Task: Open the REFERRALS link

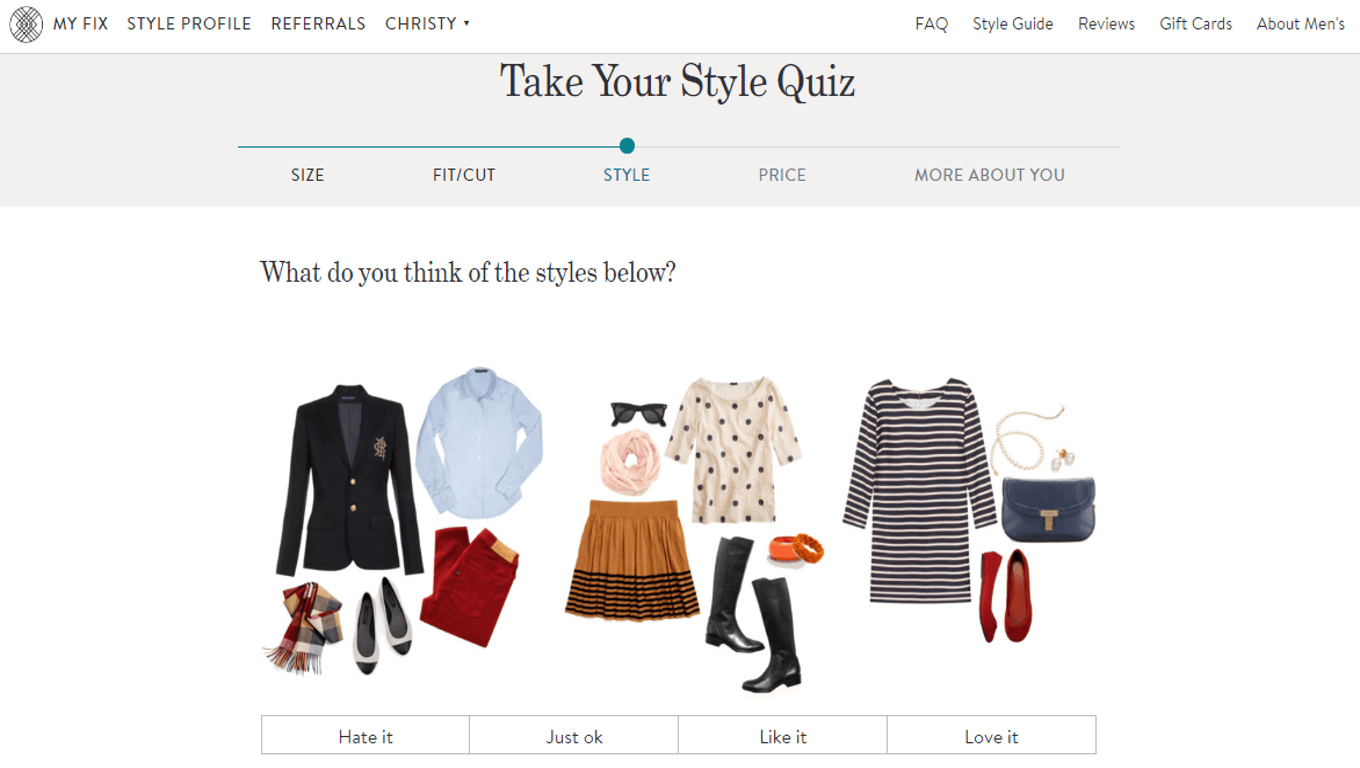Action: 318,24
